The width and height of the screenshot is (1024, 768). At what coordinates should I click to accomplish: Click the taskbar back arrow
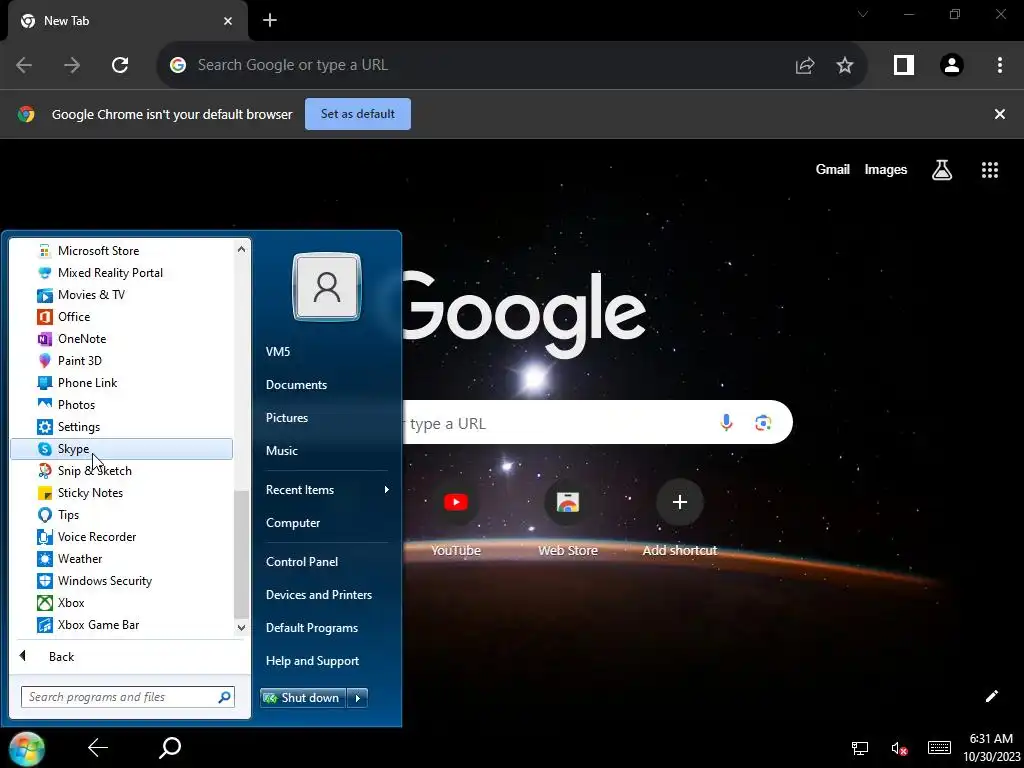98,748
